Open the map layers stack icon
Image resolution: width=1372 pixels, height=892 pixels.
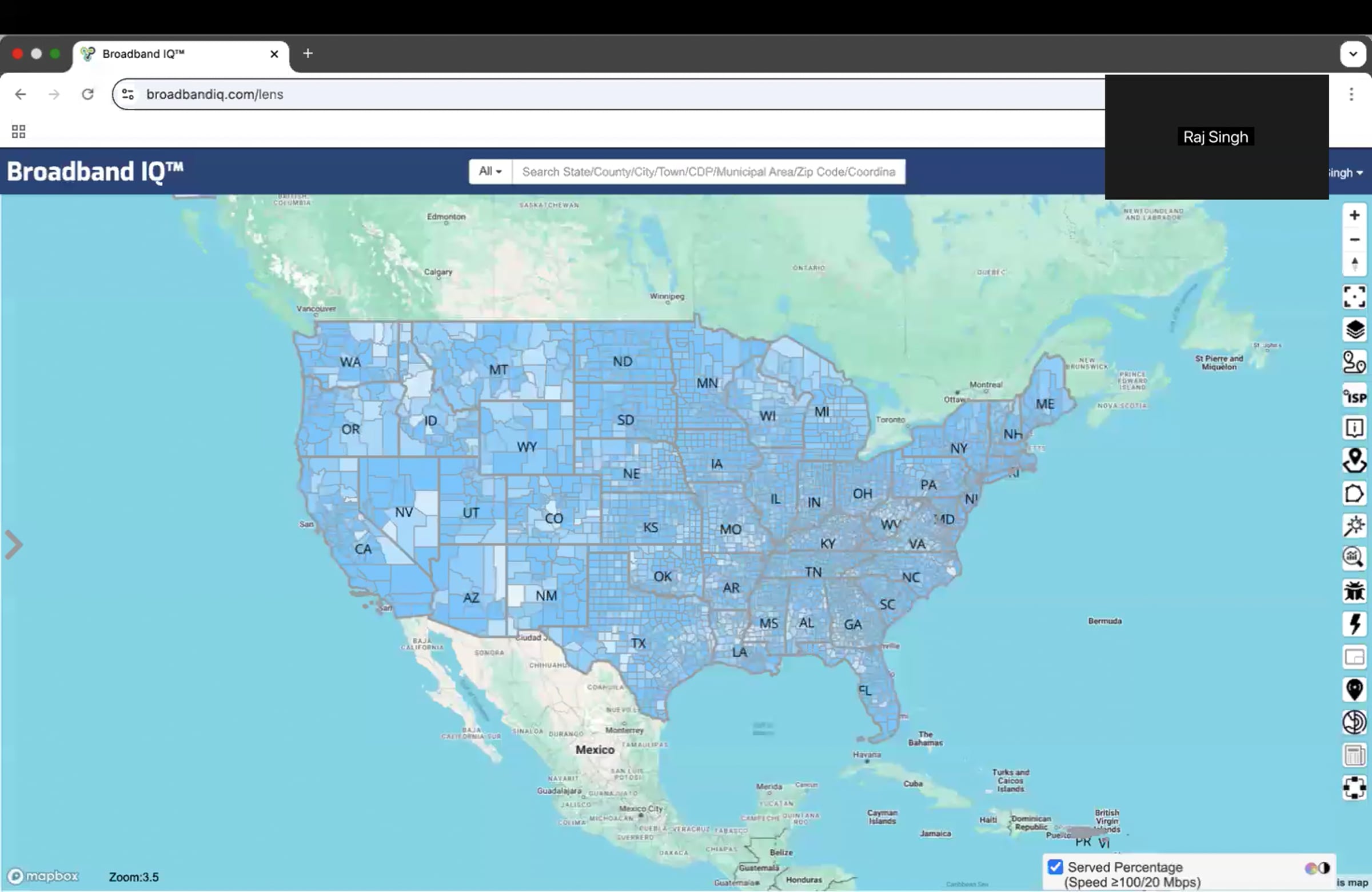1354,330
